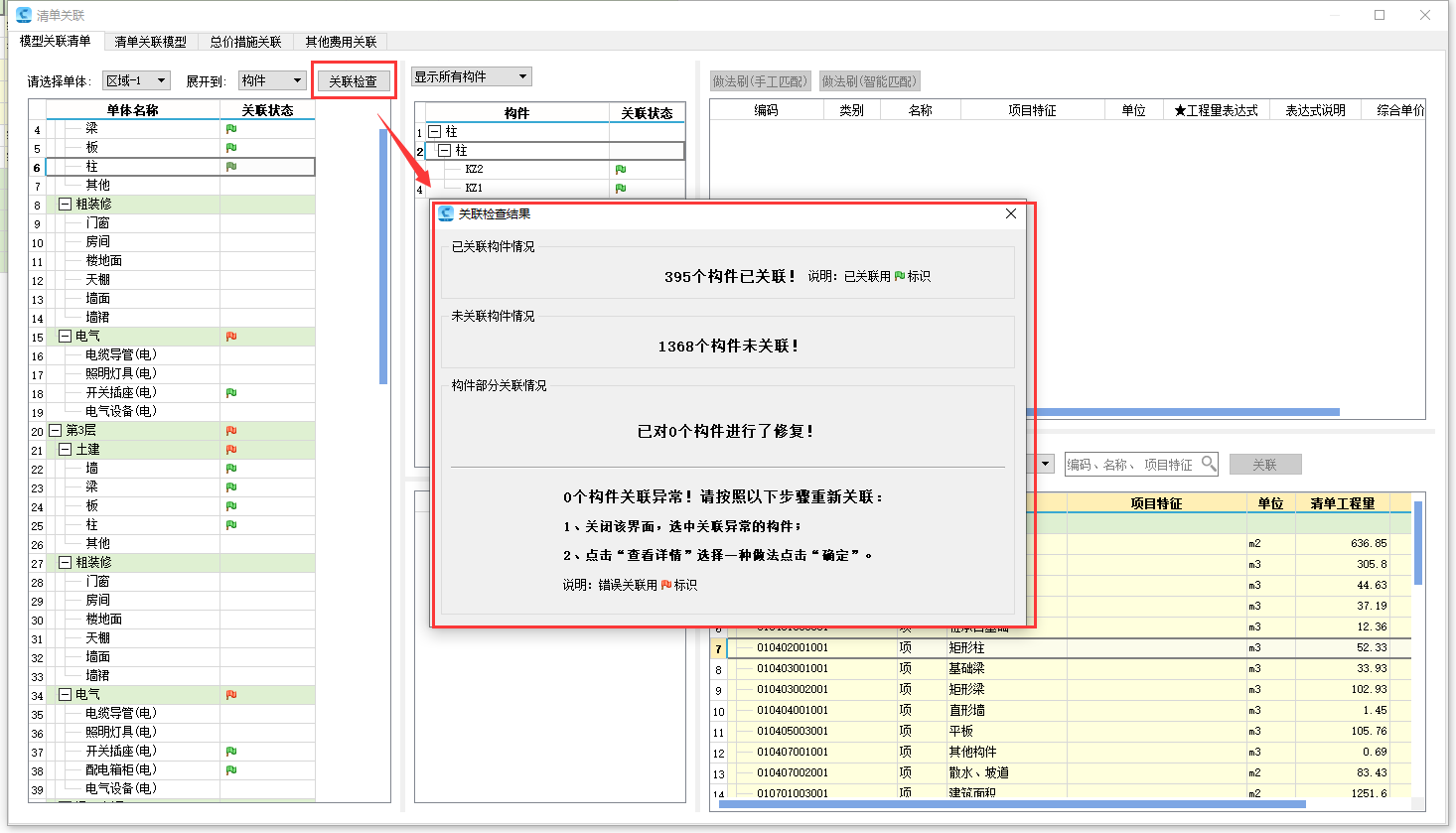Click the 清单关联 app icon in the title bar
Viewport: 1456px width, 833px height.
pyautogui.click(x=23, y=15)
